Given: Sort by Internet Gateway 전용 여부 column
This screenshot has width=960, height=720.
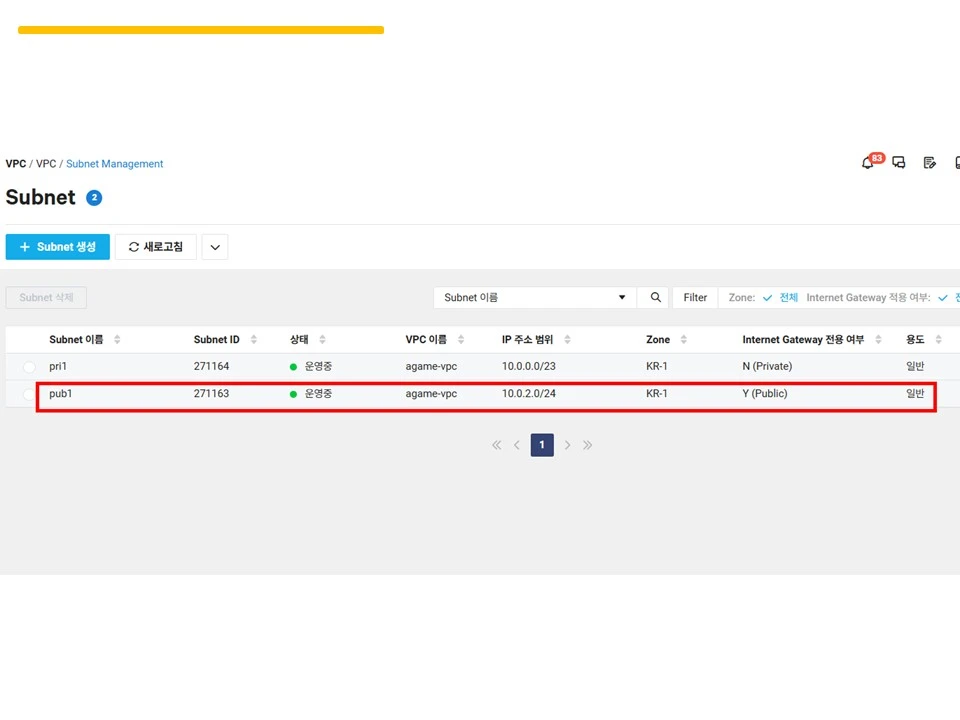Looking at the screenshot, I should point(879,339).
